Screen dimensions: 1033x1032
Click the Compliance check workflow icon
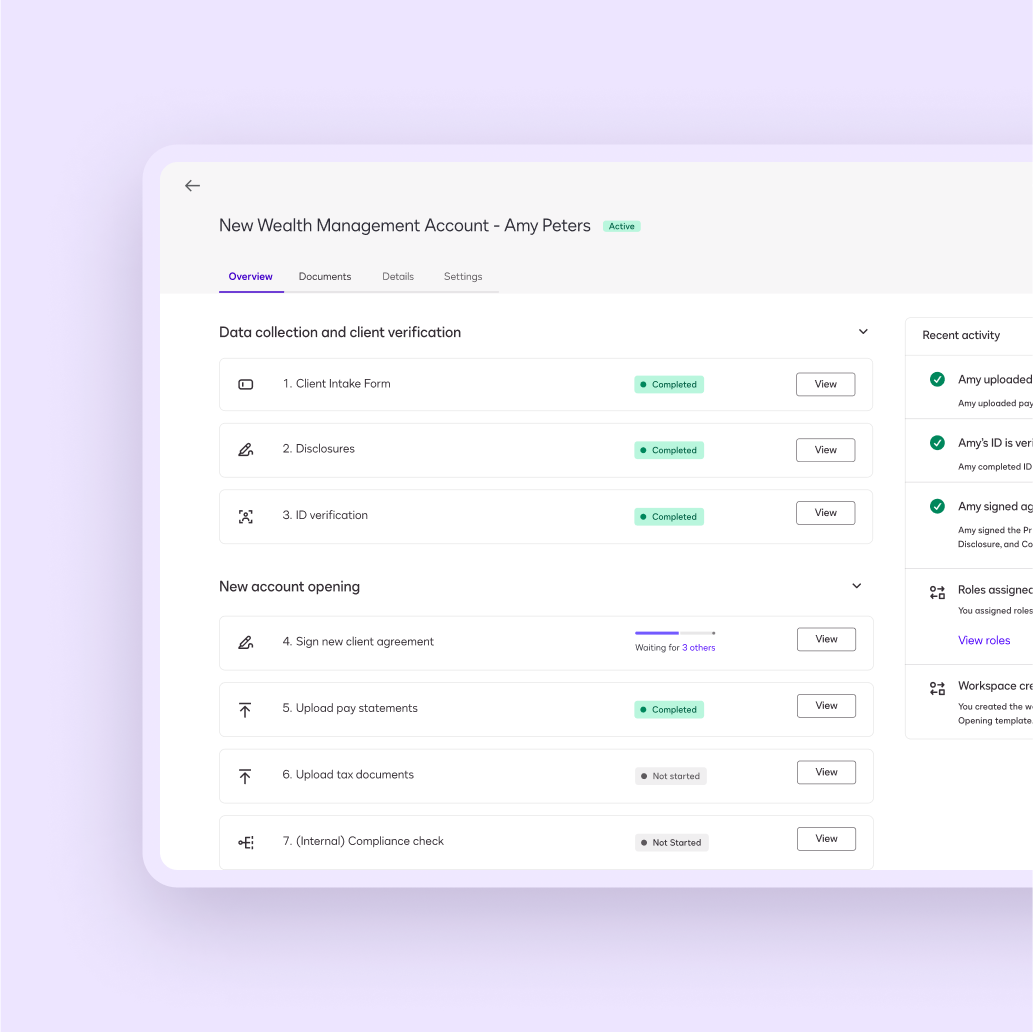pos(246,842)
